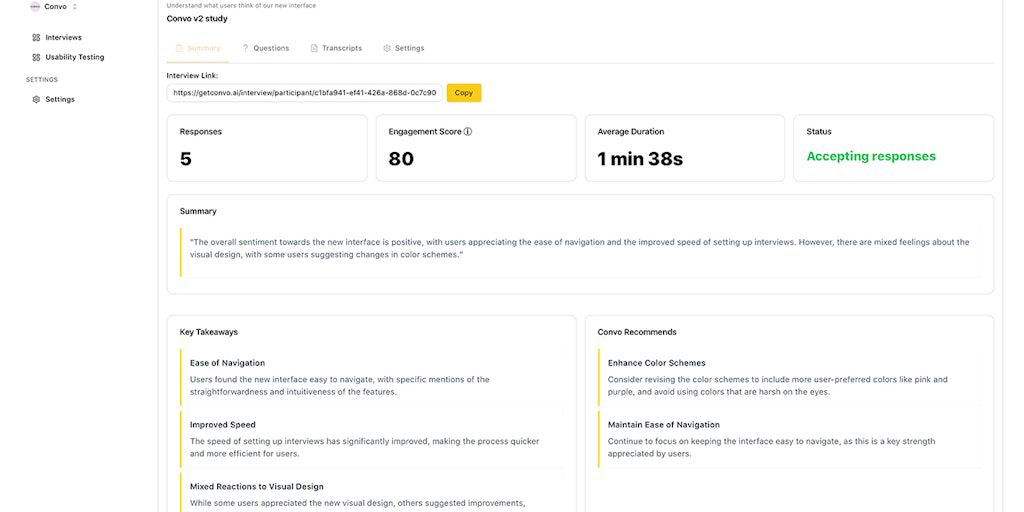Click the green Accepting responses status
The width and height of the screenshot is (1024, 512).
[x=871, y=157]
